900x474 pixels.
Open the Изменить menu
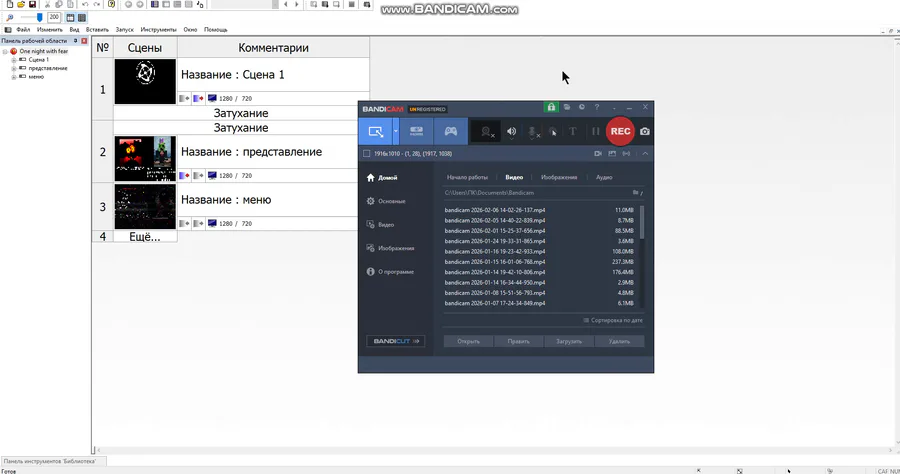pos(50,29)
